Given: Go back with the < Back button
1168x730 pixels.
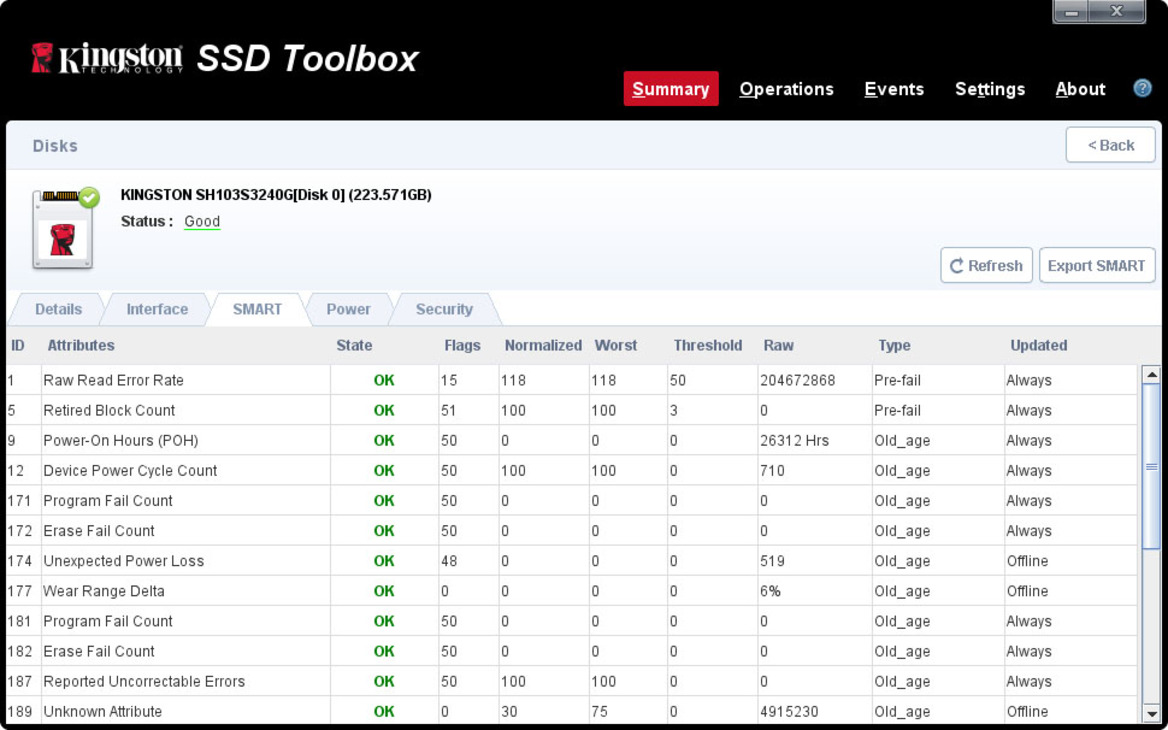Looking at the screenshot, I should 1110,145.
